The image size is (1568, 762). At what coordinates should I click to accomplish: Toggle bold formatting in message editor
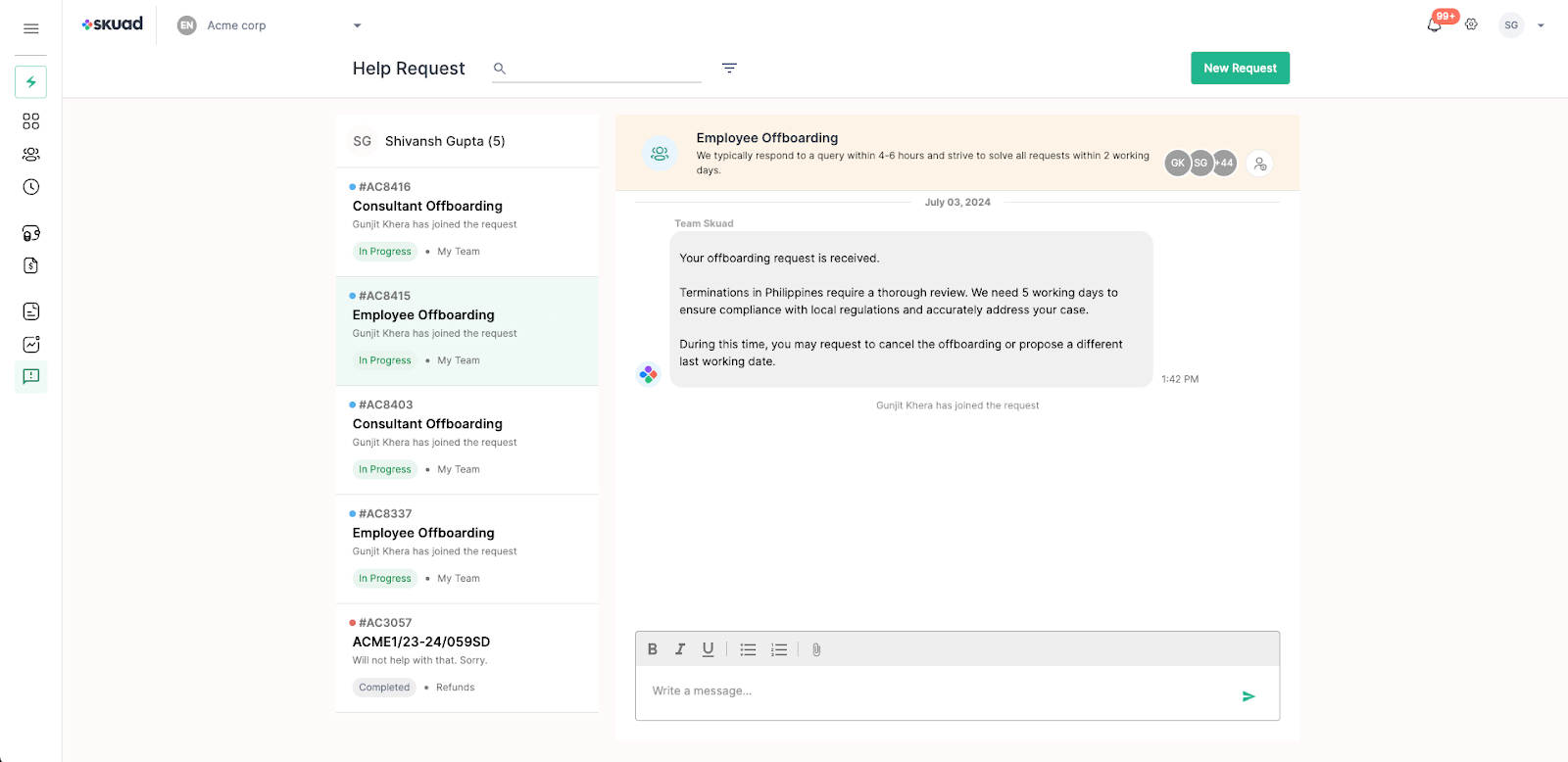[x=653, y=649]
